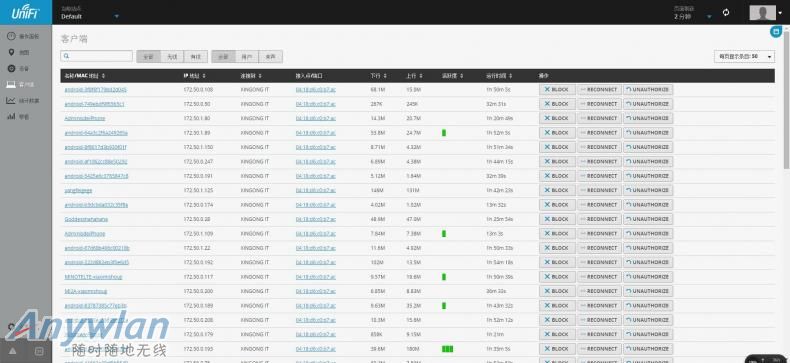This screenshot has height=363, width=790.
Task: Click the UniFi logo
Action: pos(26,12)
